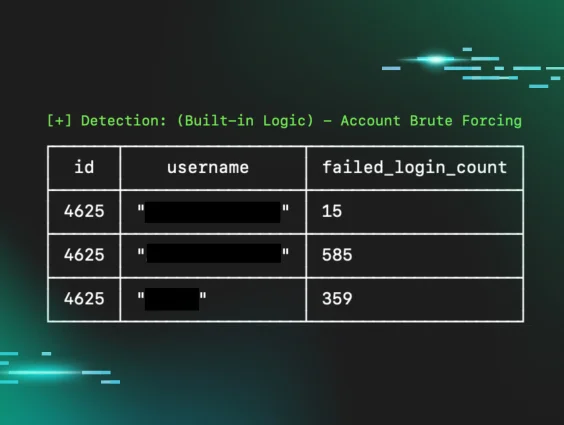Click the short redacted username in third row

point(172,299)
